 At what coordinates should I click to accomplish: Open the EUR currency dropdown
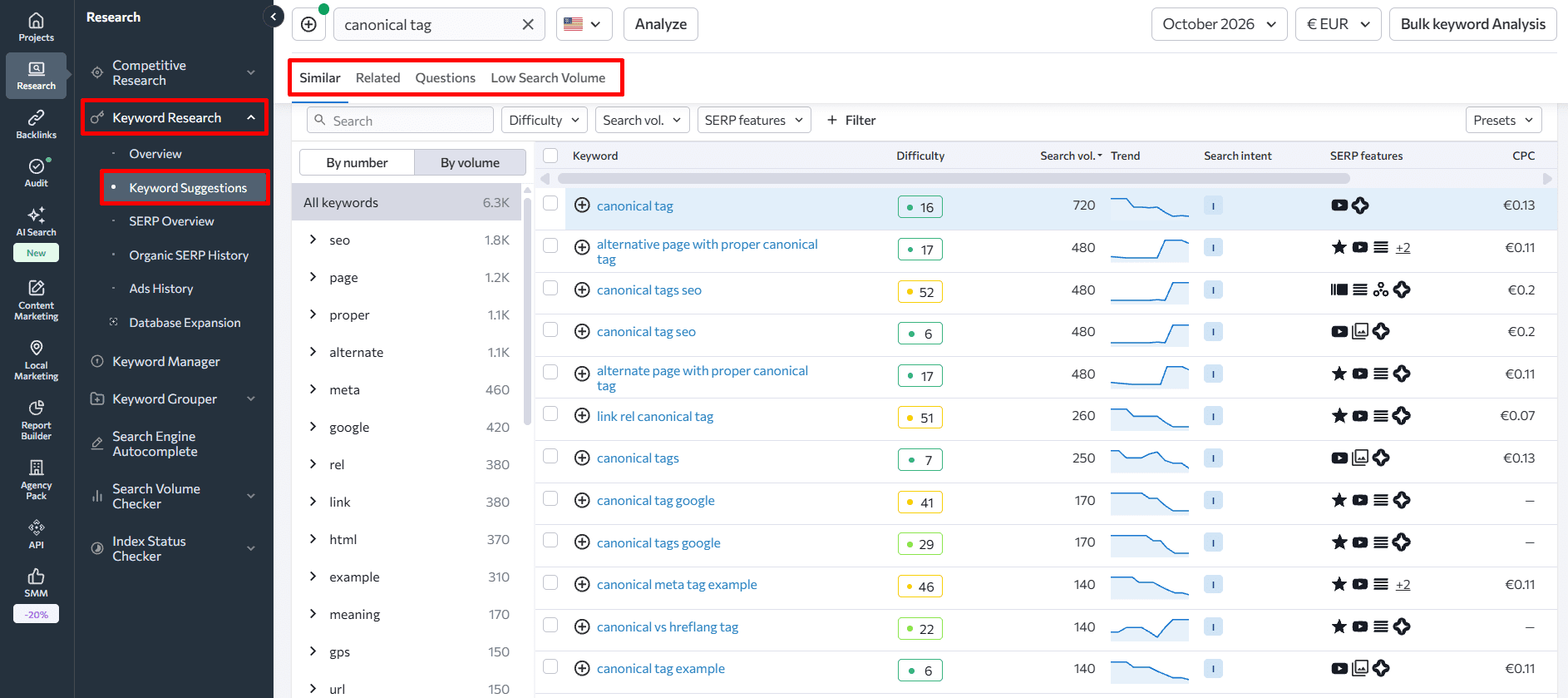1338,24
